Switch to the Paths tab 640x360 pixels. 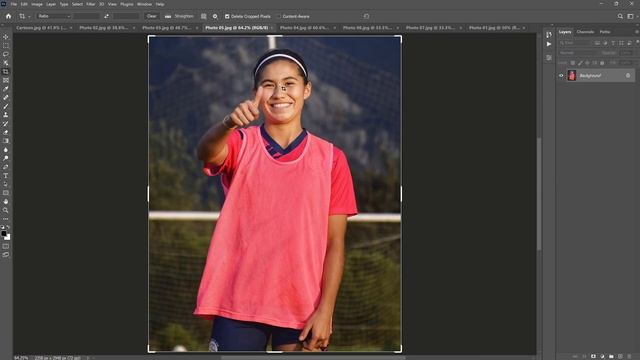[605, 32]
